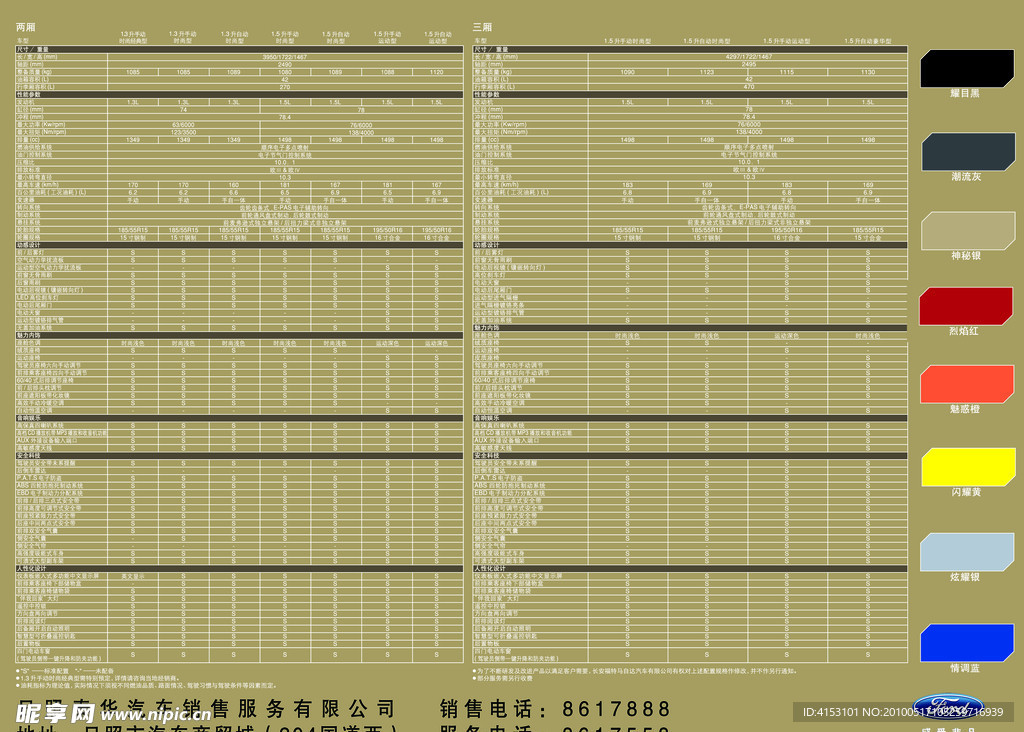This screenshot has width=1024, height=732.
Task: Choose the 烈焰红 red color swatch
Action: pos(966,306)
